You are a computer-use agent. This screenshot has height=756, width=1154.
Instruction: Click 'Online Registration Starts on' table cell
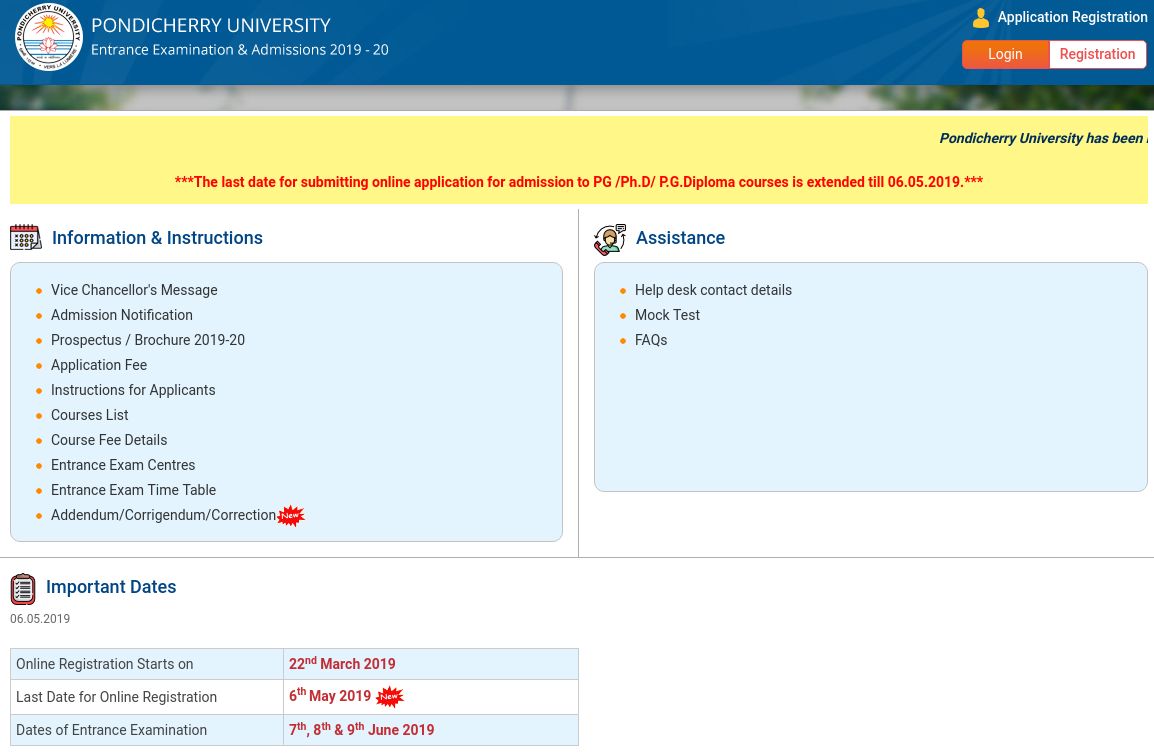[x=146, y=664]
